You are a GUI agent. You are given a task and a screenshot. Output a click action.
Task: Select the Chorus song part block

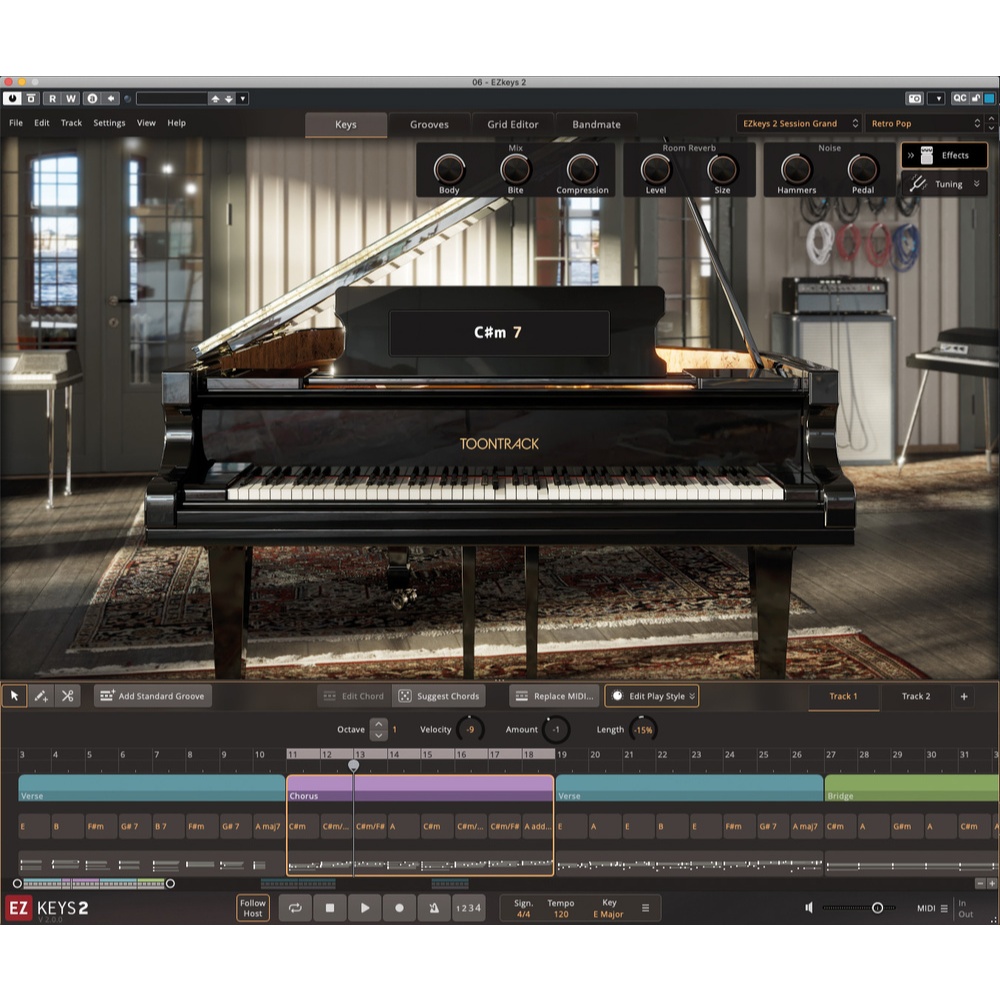coord(420,789)
